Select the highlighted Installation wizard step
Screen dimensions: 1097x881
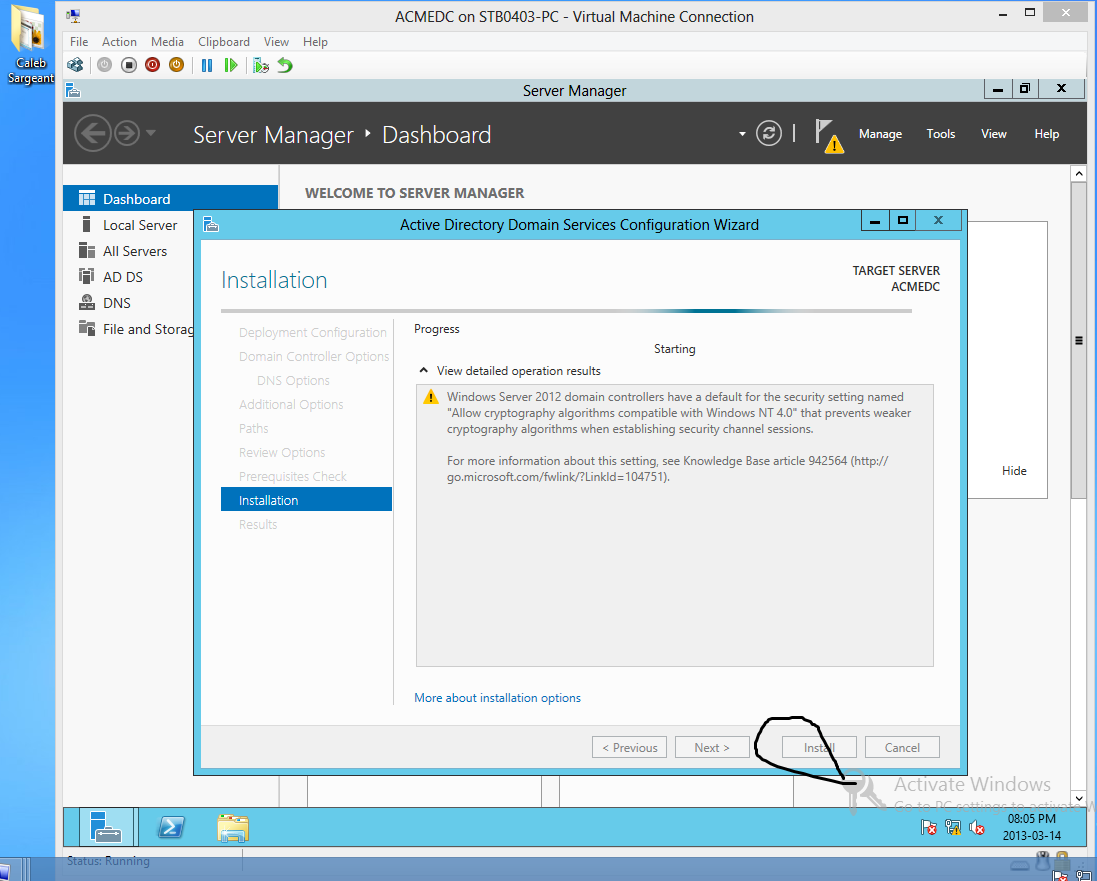coord(306,500)
